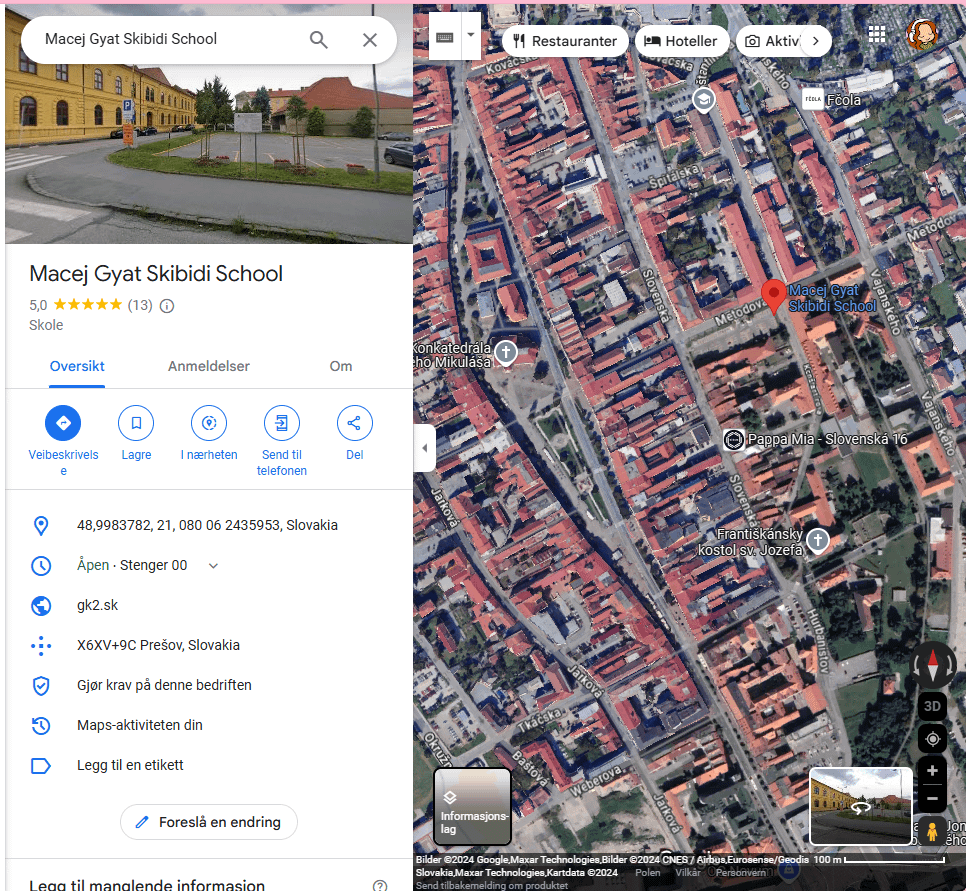The height and width of the screenshot is (891, 966).
Task: Click the school marker icon near Špitálska
Action: (704, 99)
